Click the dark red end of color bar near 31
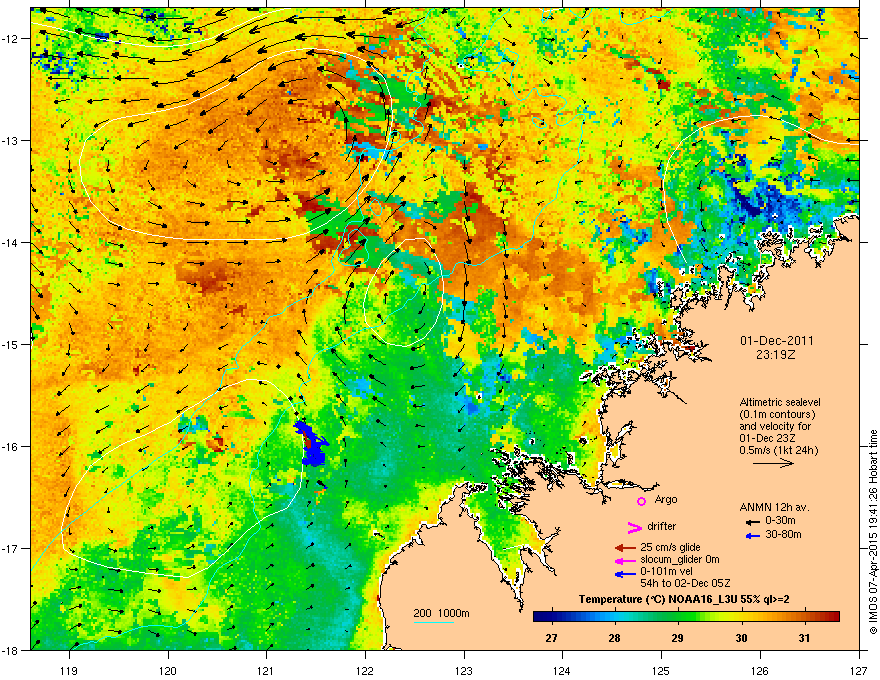The height and width of the screenshot is (680, 880). [x=832, y=616]
